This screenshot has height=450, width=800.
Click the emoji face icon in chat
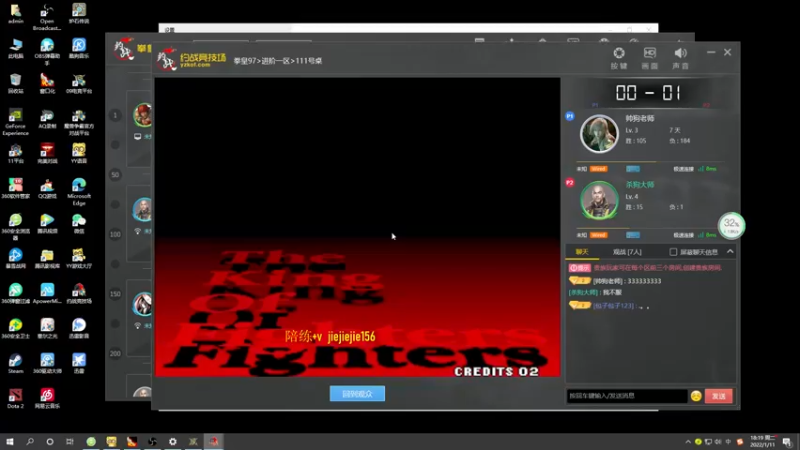(696, 396)
